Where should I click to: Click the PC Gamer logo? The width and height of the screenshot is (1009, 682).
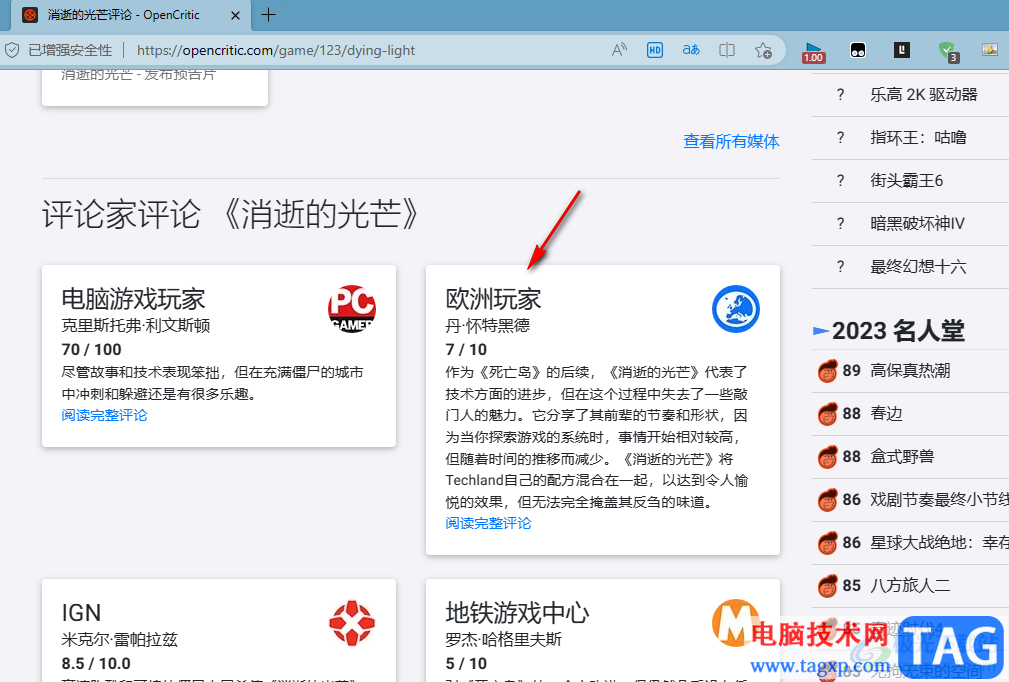coord(352,309)
